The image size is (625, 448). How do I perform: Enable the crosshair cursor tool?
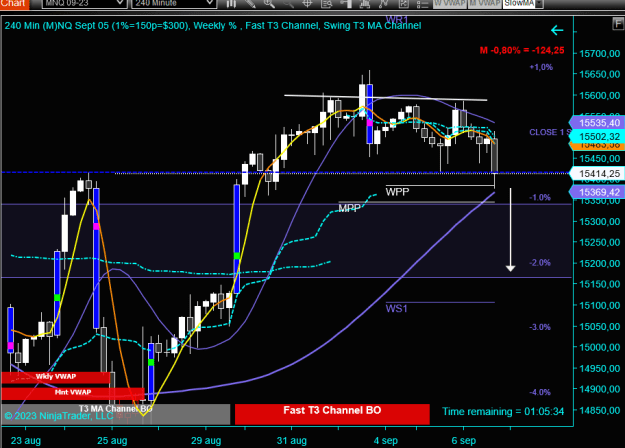point(307,4)
